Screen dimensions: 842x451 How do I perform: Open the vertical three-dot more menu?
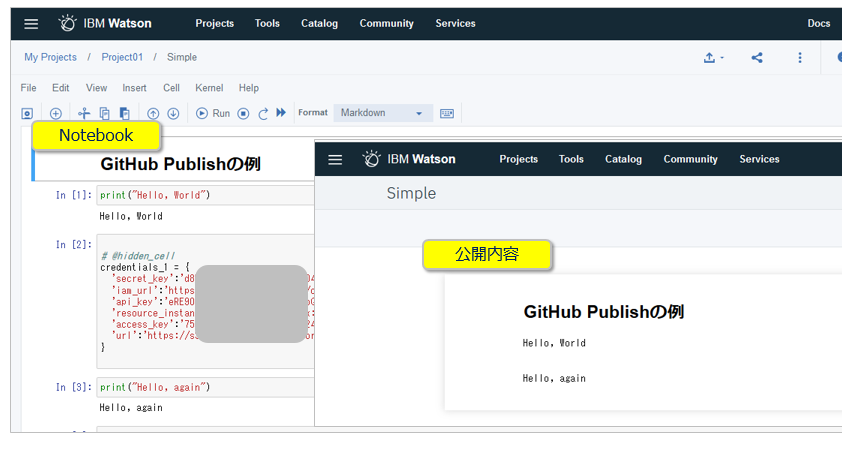pos(800,57)
